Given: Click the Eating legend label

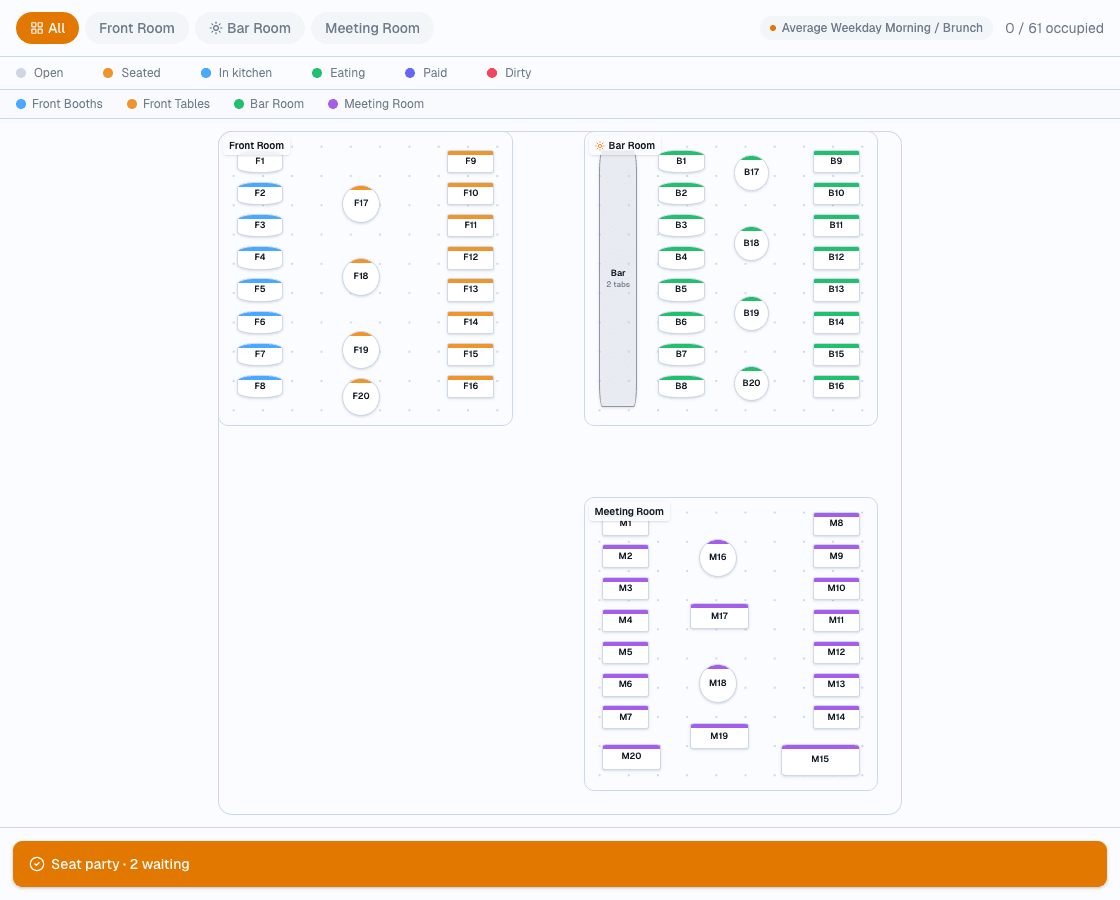Looking at the screenshot, I should (x=347, y=73).
